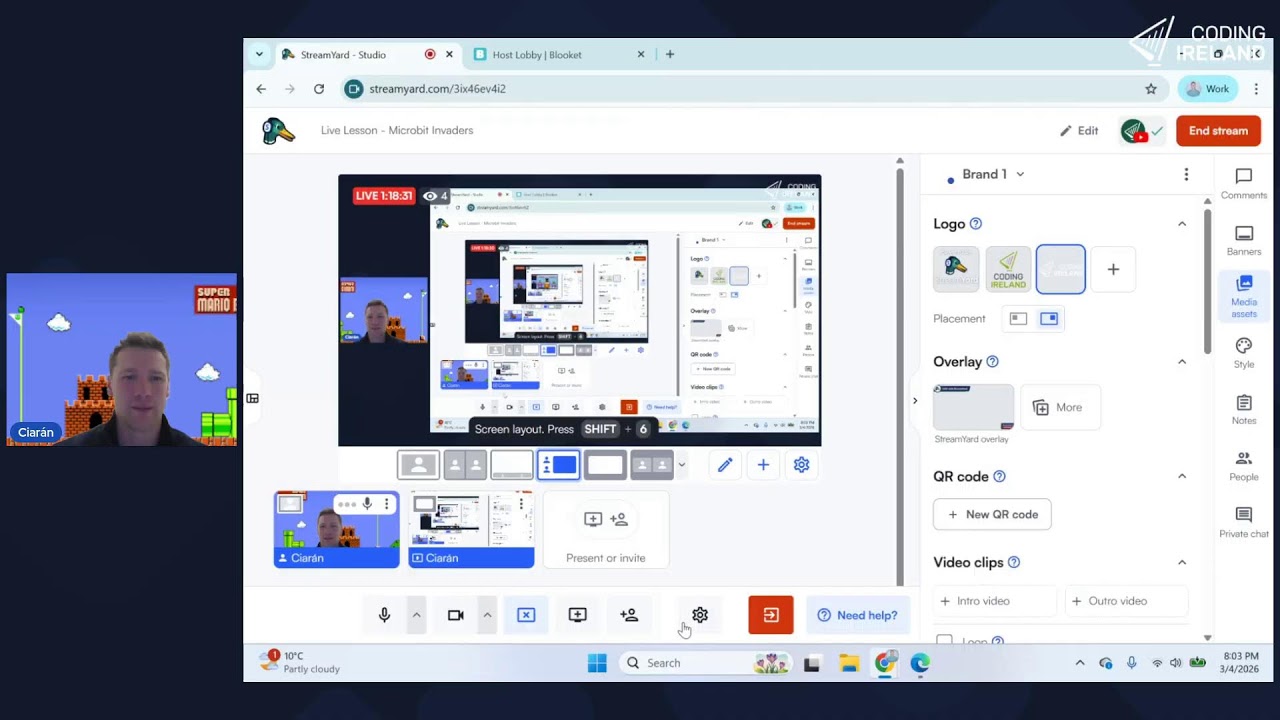The image size is (1280, 720).
Task: Open Logo help question mark
Action: tap(976, 224)
